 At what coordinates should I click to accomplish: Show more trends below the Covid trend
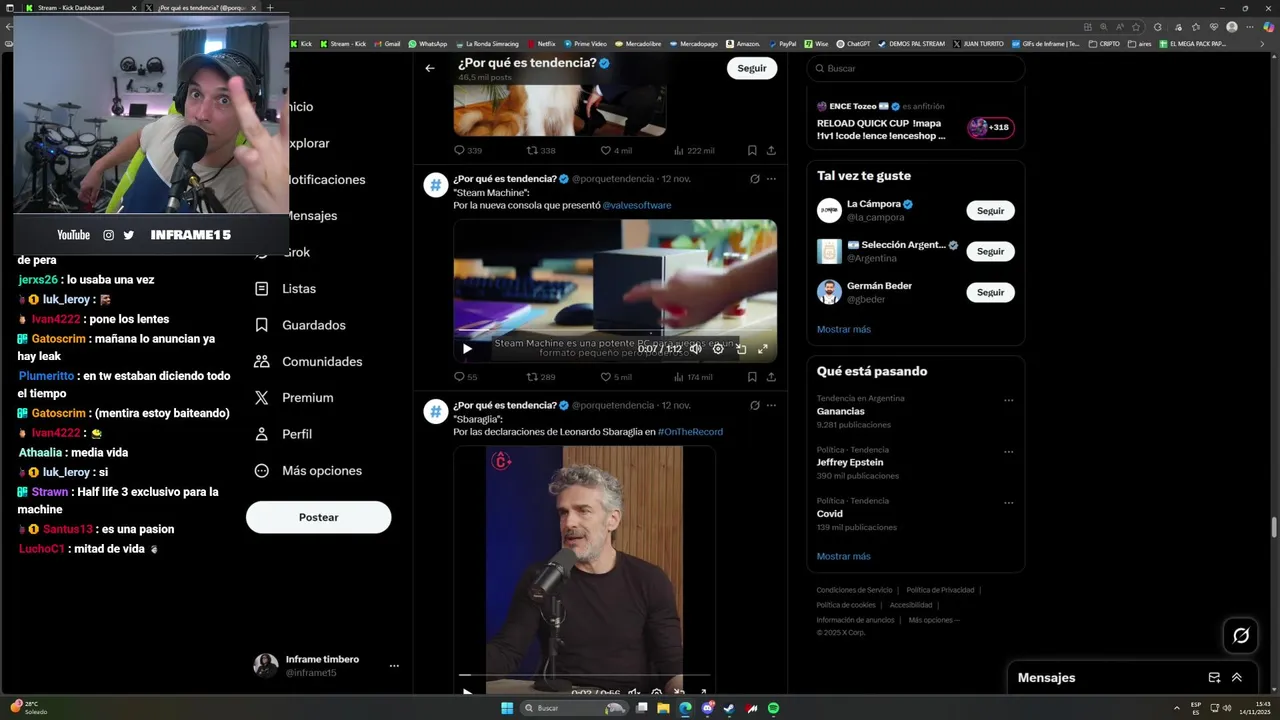[843, 556]
